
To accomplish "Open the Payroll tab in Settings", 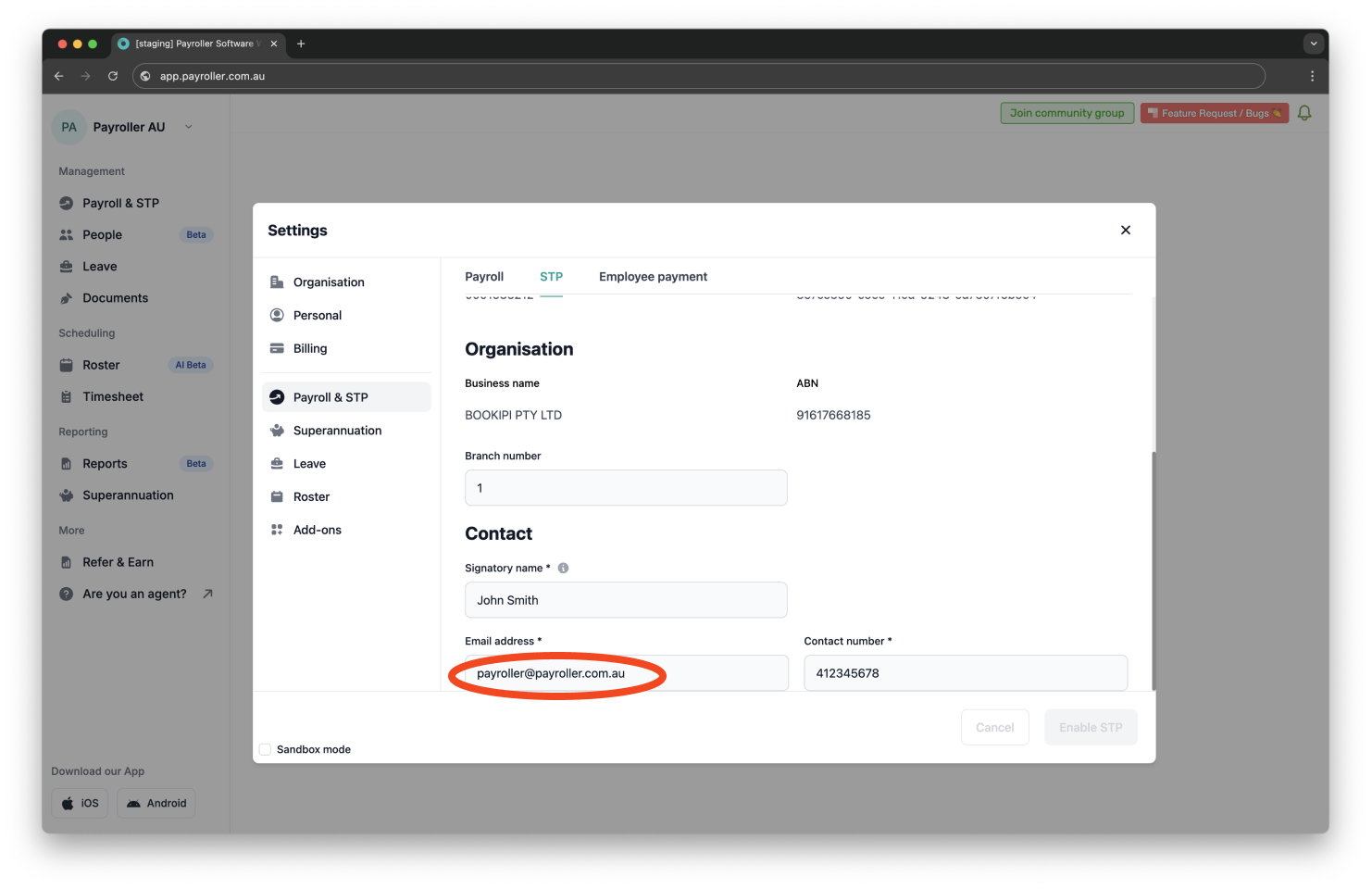I will 484,276.
